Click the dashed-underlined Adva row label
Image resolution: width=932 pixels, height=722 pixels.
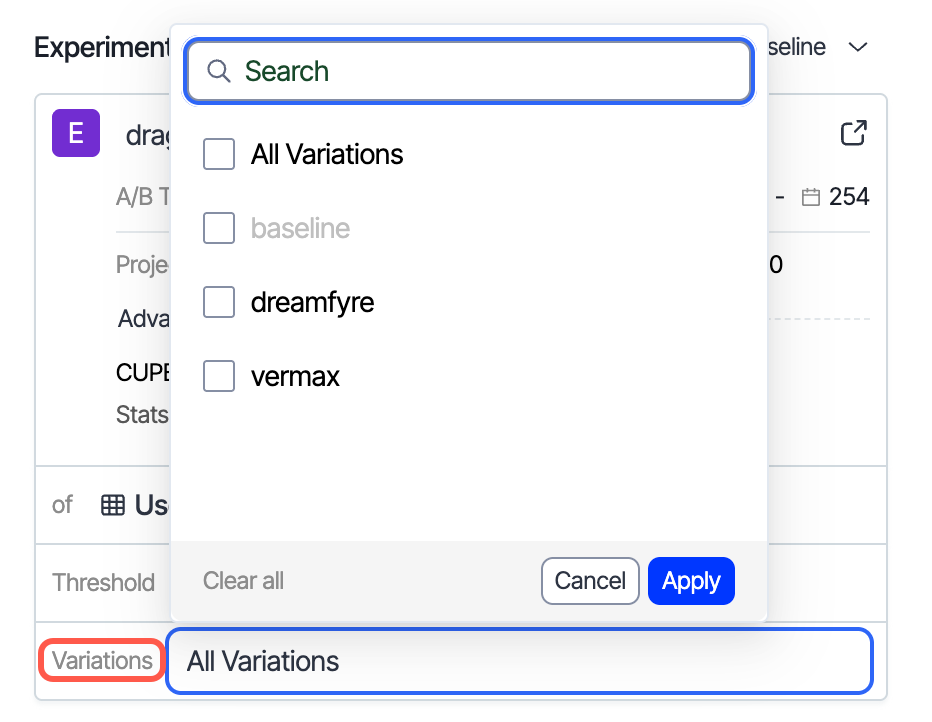click(144, 319)
